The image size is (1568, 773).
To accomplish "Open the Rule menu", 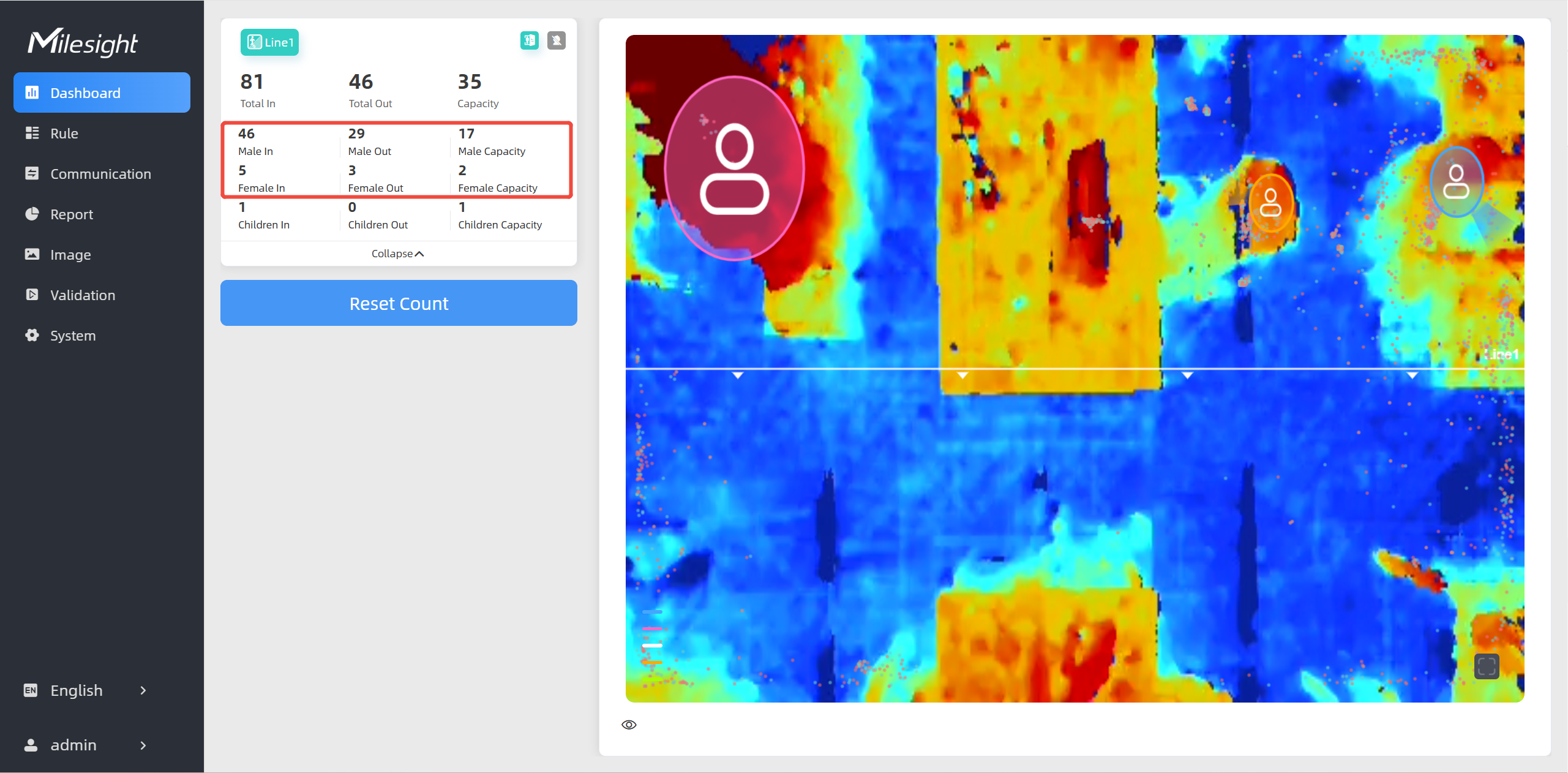I will point(64,134).
